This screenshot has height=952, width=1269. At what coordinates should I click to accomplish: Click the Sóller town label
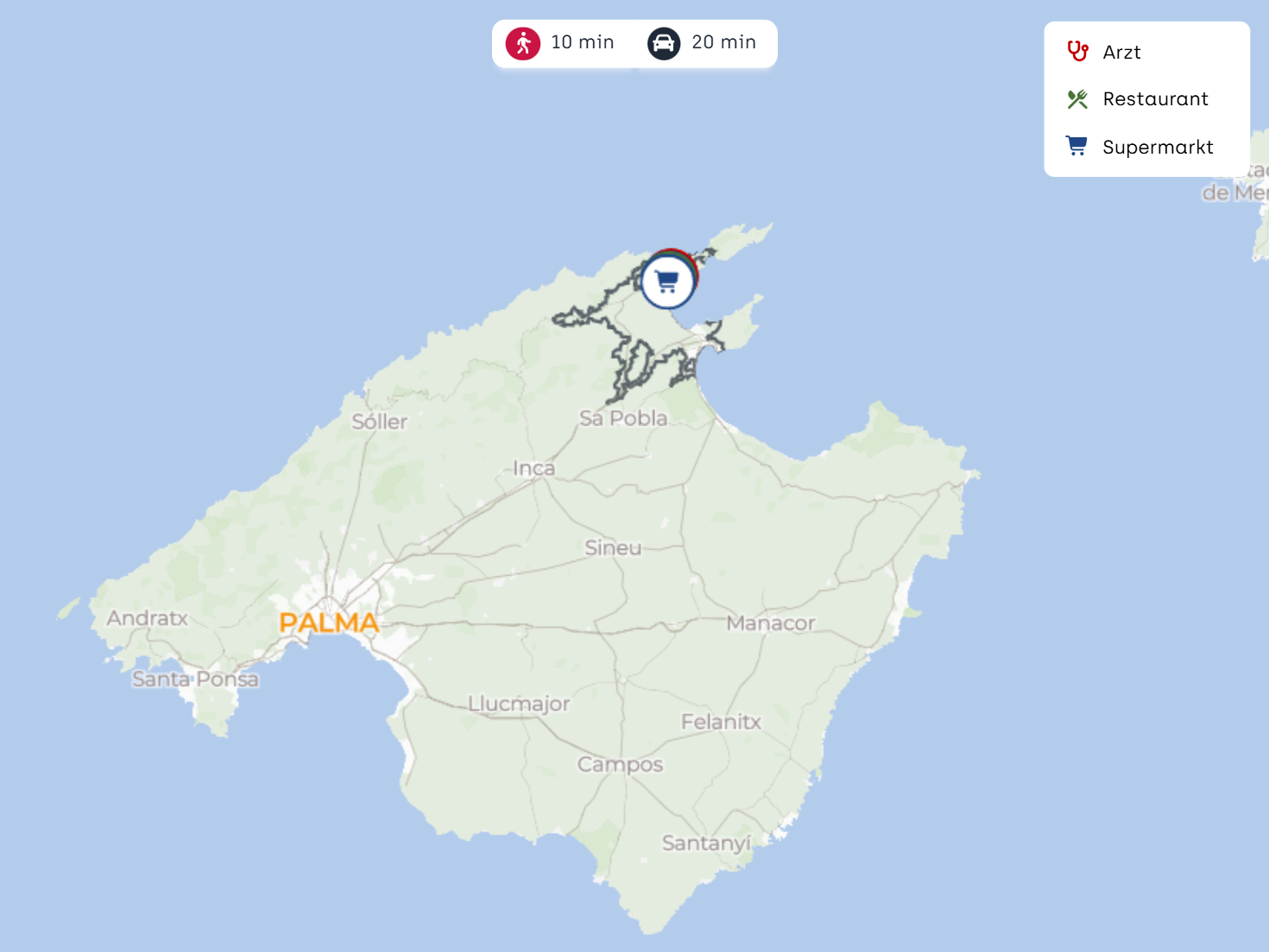pyautogui.click(x=379, y=422)
